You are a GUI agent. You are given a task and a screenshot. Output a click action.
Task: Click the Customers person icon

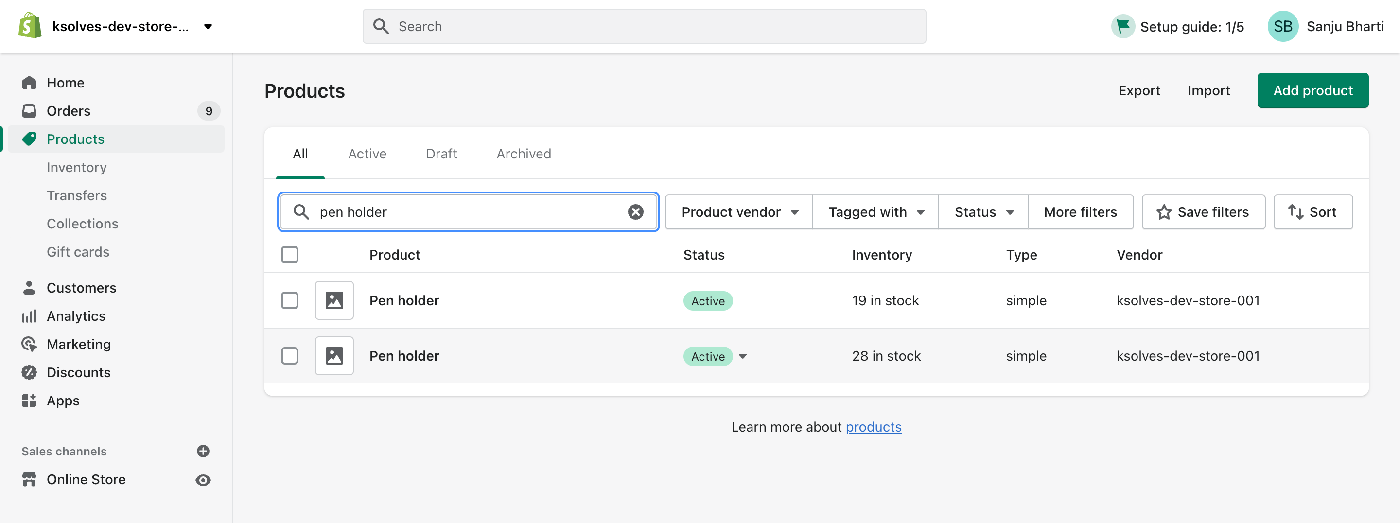point(29,288)
